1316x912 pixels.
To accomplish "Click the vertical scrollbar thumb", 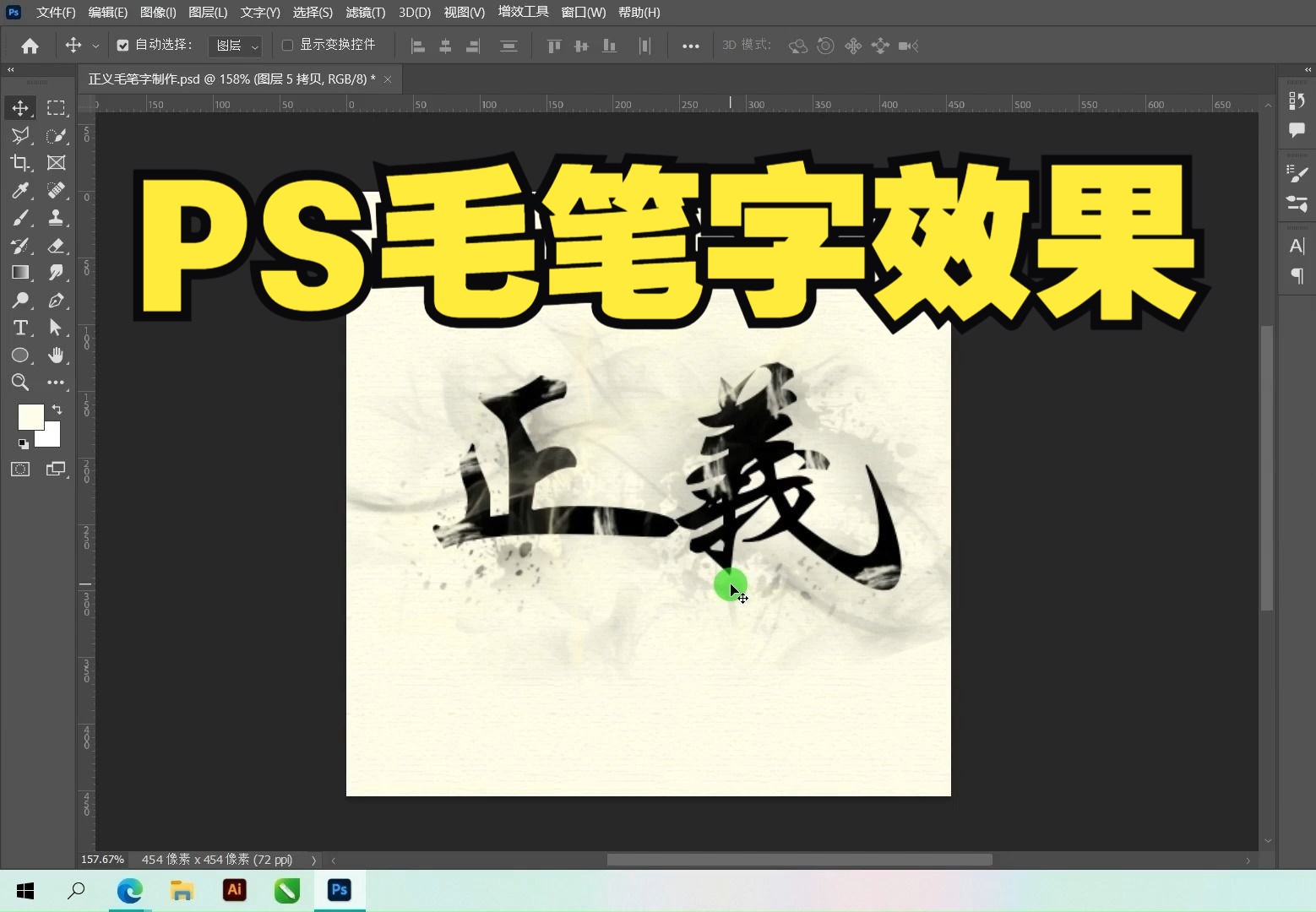I will click(x=1267, y=468).
